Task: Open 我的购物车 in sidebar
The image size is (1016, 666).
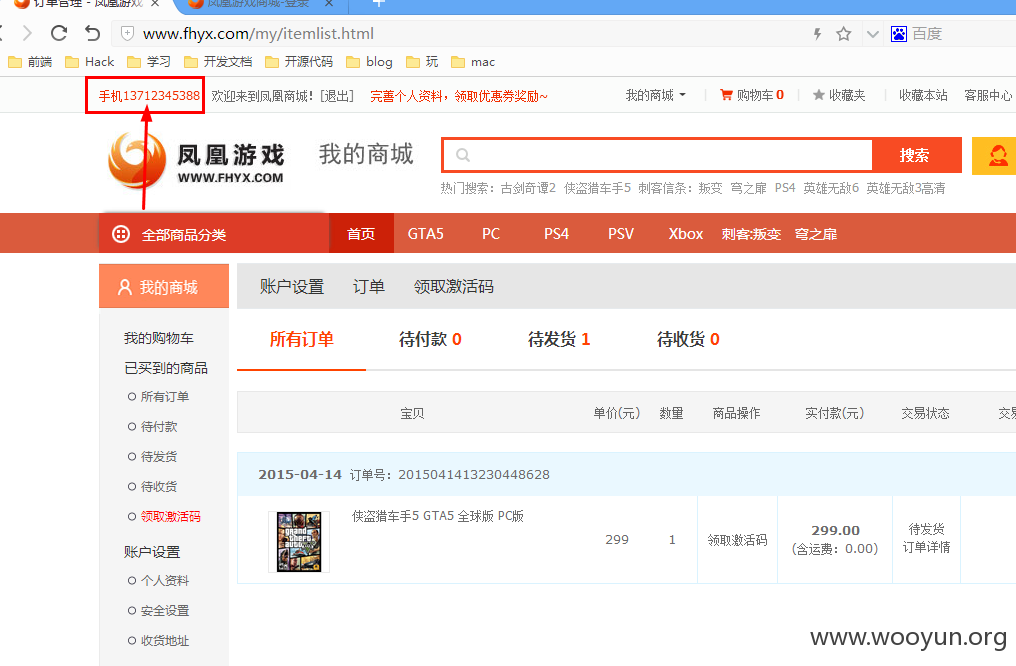Action: [159, 338]
